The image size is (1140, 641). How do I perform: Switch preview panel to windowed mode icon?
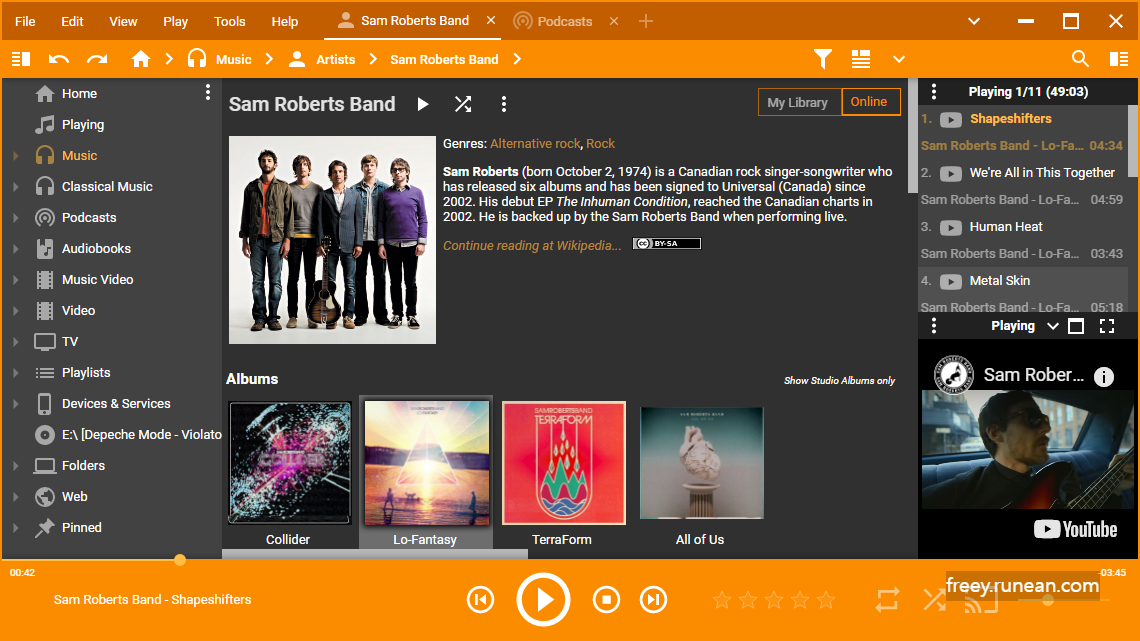tap(1076, 326)
